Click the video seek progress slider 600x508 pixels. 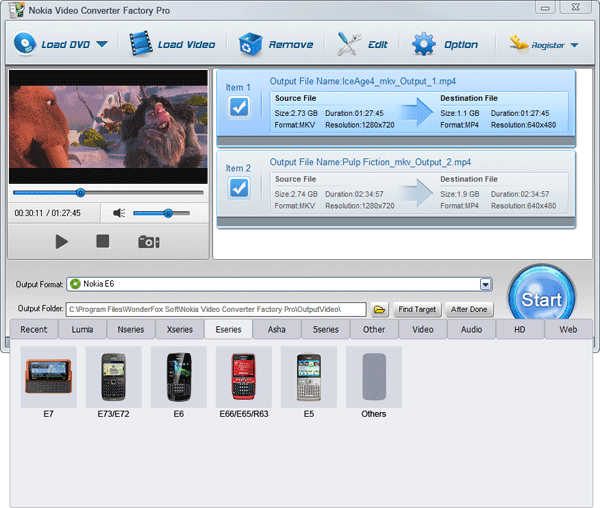point(108,192)
